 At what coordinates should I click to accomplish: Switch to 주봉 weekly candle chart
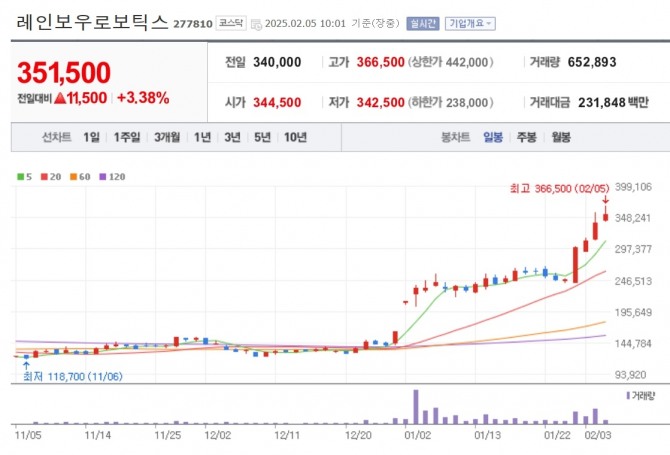(x=526, y=137)
